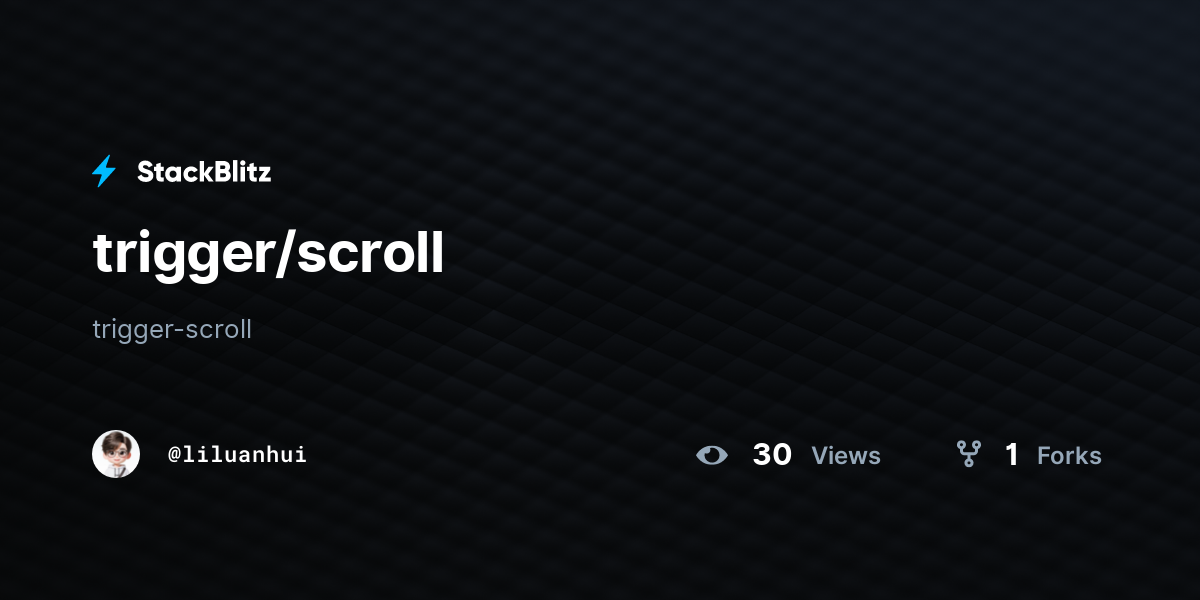This screenshot has height=600, width=1200.
Task: Open the trigger/scroll project title
Action: point(268,255)
